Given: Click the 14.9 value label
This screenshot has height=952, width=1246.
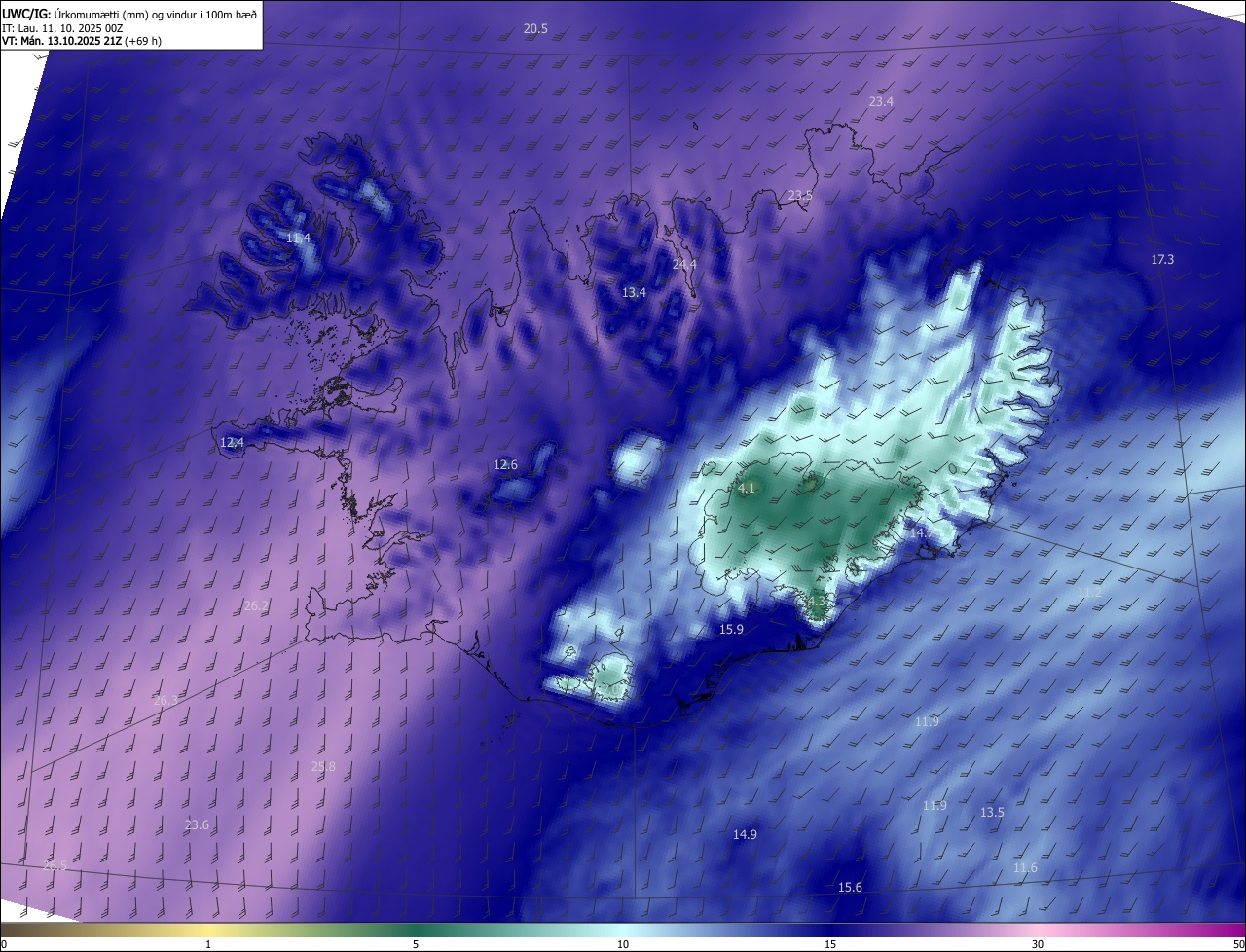Looking at the screenshot, I should coord(745,835).
